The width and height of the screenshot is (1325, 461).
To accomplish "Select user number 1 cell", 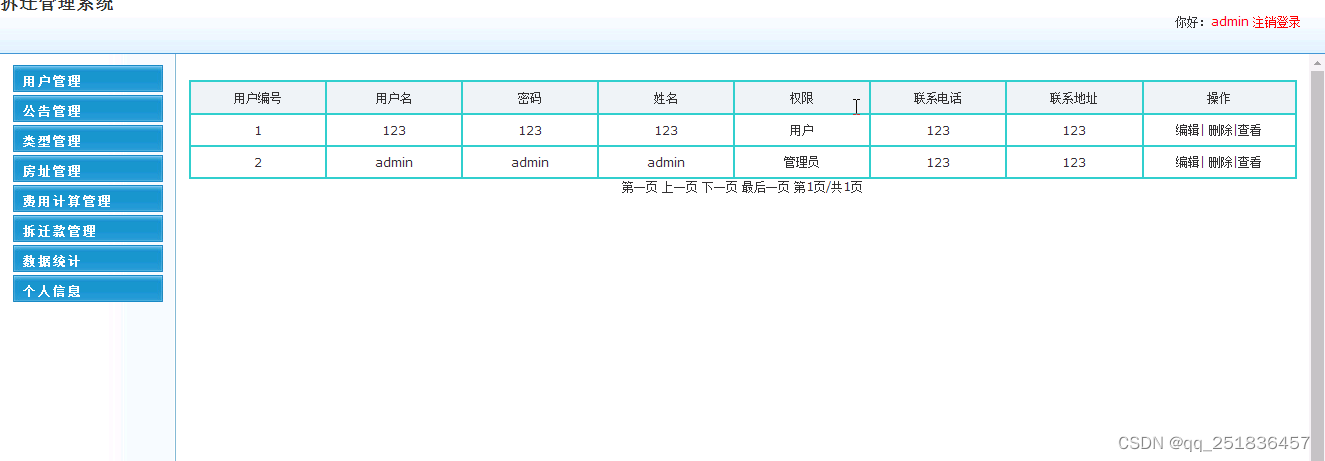I will point(258,130).
